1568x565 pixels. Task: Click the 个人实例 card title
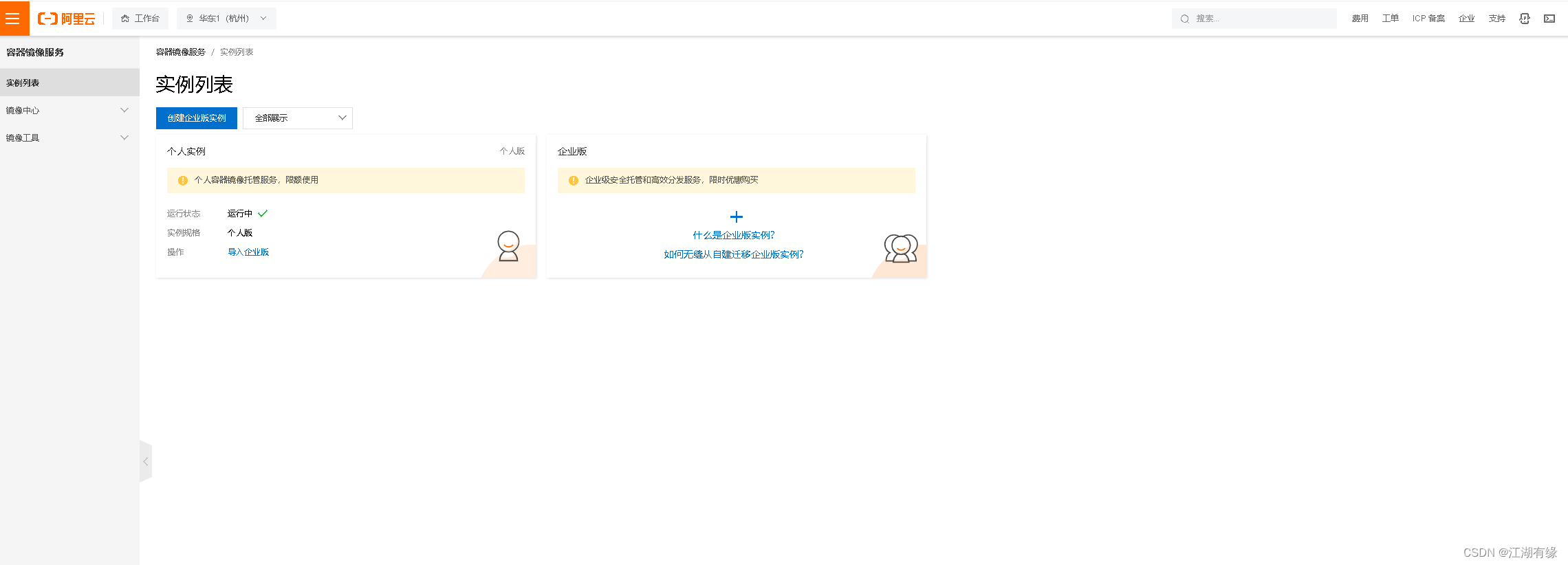click(x=186, y=151)
